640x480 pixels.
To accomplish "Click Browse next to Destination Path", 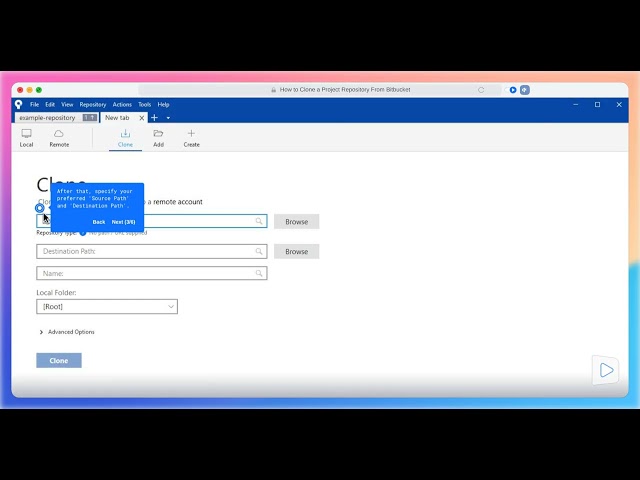I will tap(296, 251).
